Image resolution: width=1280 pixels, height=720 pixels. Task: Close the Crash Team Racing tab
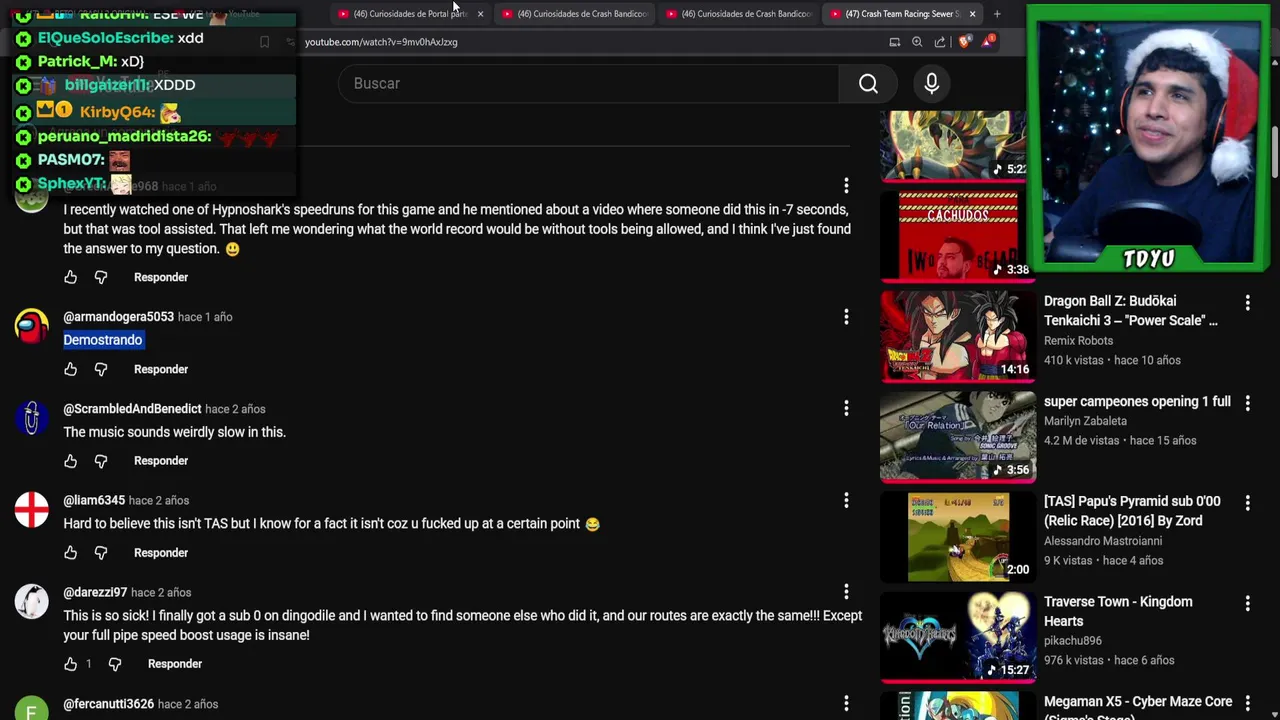point(972,14)
